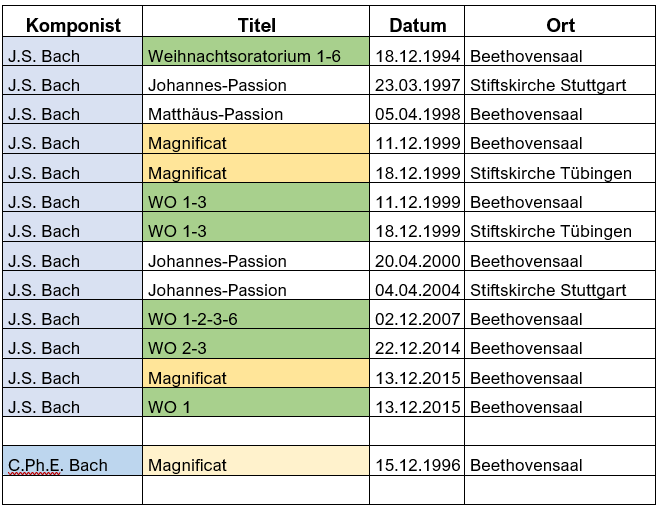Screen dimensions: 659x508
Task: Select the Matthäus-Passion title cell
Action: click(256, 109)
